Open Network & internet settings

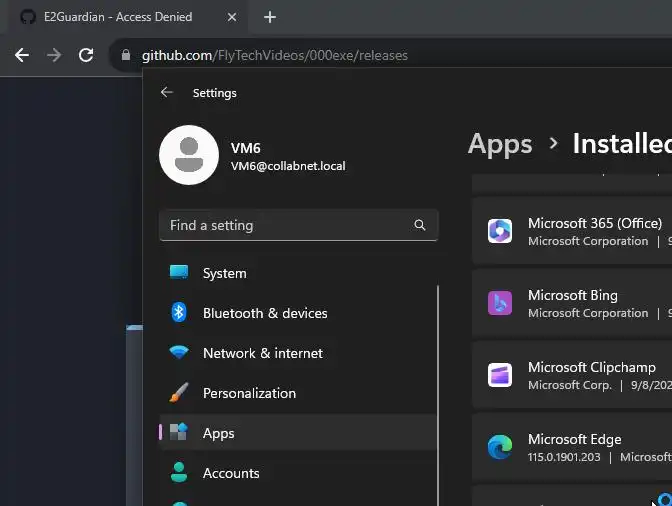coord(298,353)
